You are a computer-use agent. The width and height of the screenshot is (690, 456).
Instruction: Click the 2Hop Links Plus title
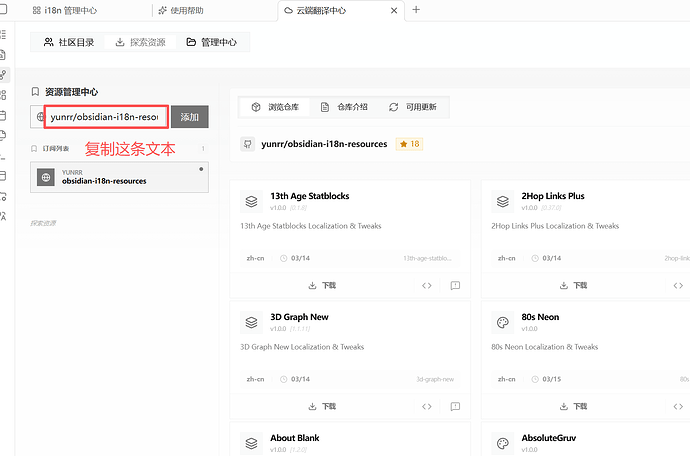553,196
